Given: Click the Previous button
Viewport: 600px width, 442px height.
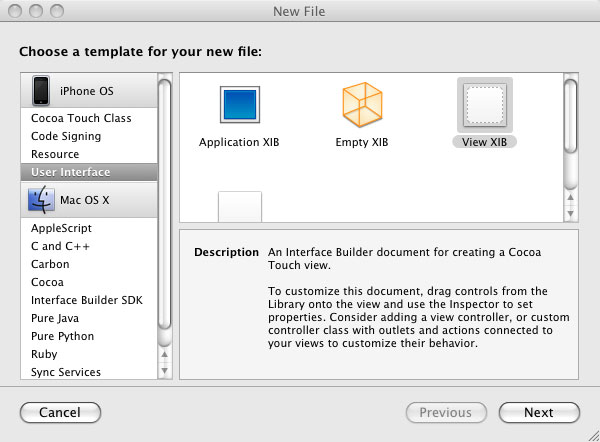Looking at the screenshot, I should point(446,413).
